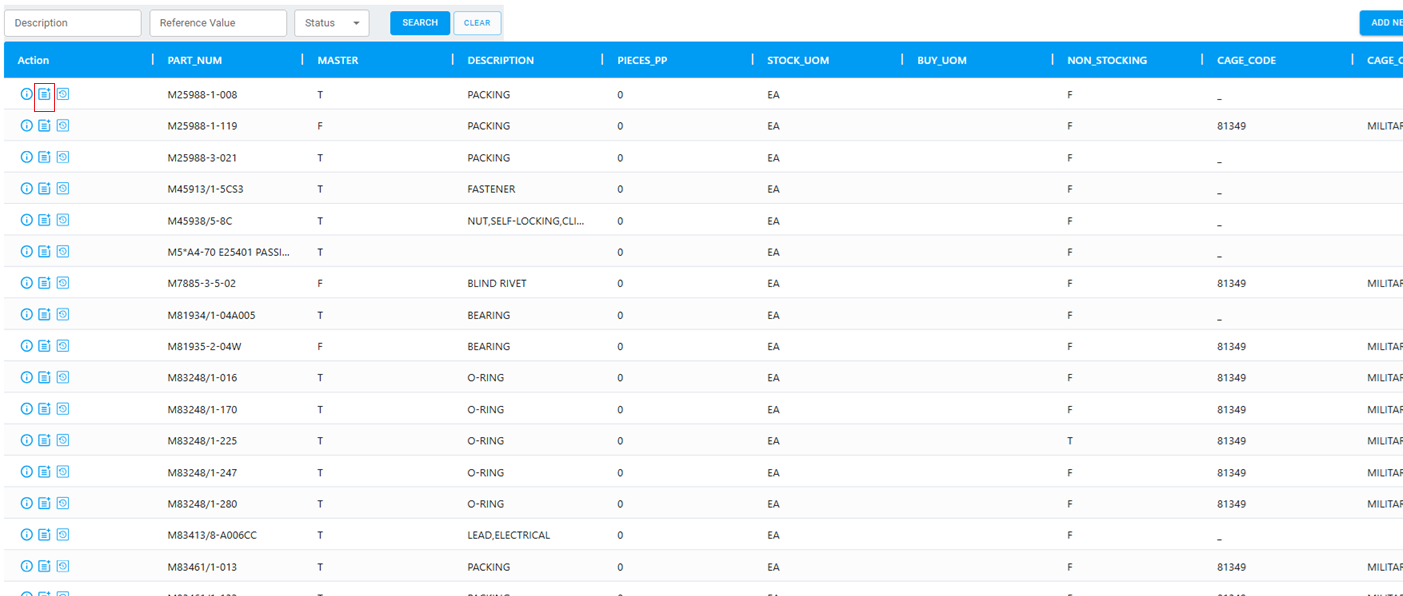The height and width of the screenshot is (596, 1403).
Task: Click the STOCK_UOM column header
Action: [x=798, y=60]
